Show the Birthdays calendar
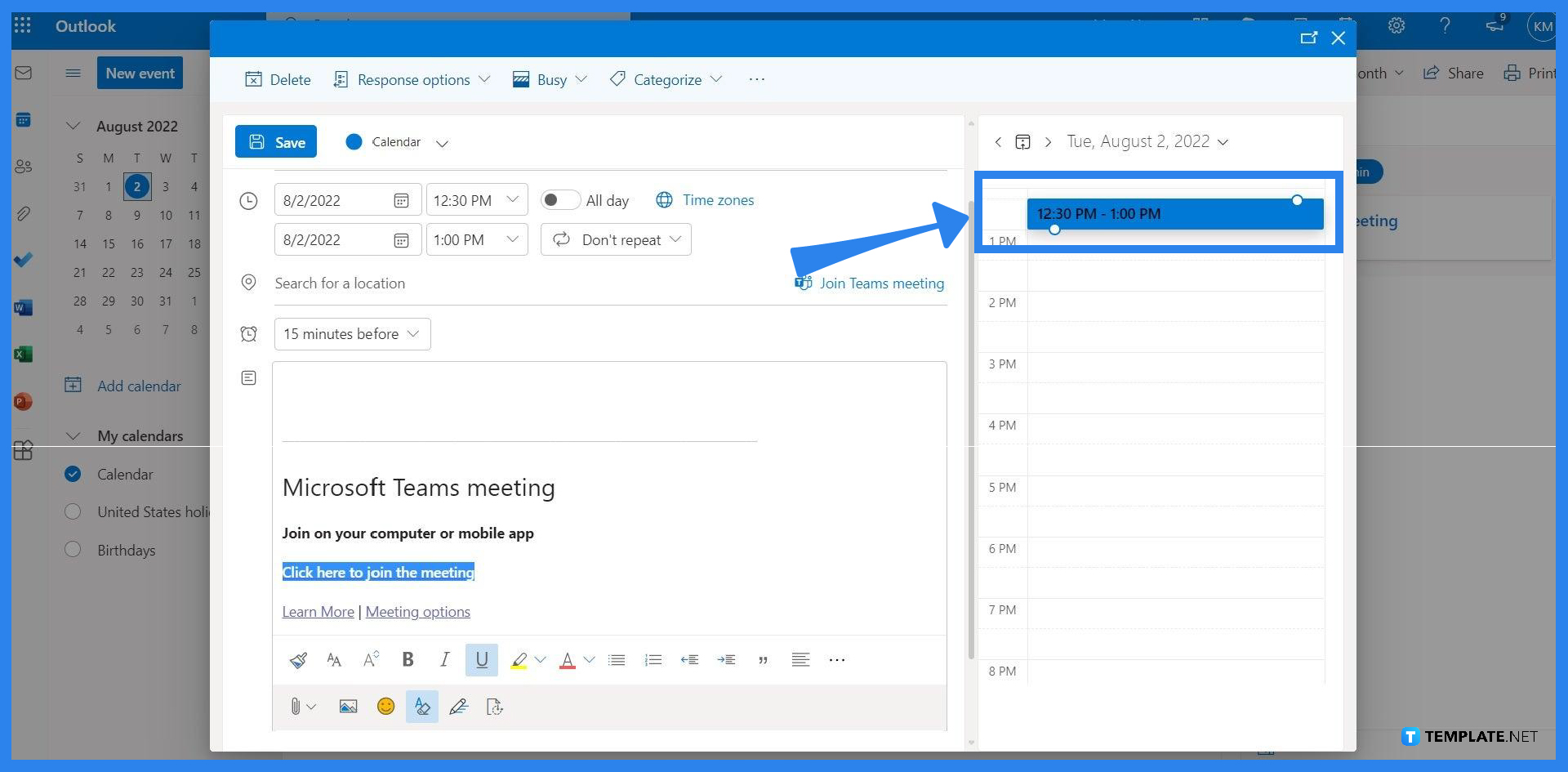The height and width of the screenshot is (772, 1568). pos(73,550)
